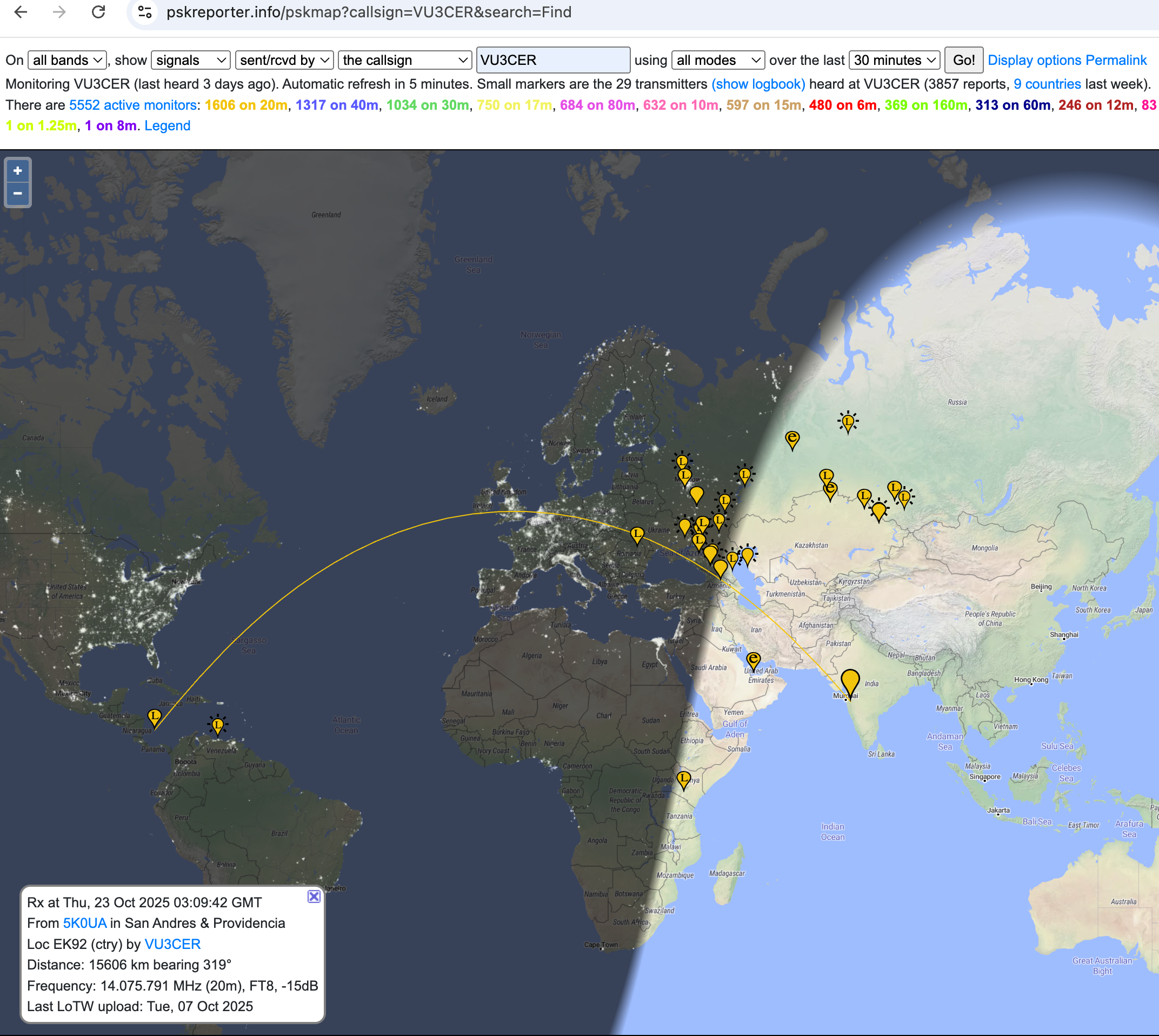This screenshot has width=1159, height=1036.
Task: Reload the page in the browser
Action: tap(98, 12)
